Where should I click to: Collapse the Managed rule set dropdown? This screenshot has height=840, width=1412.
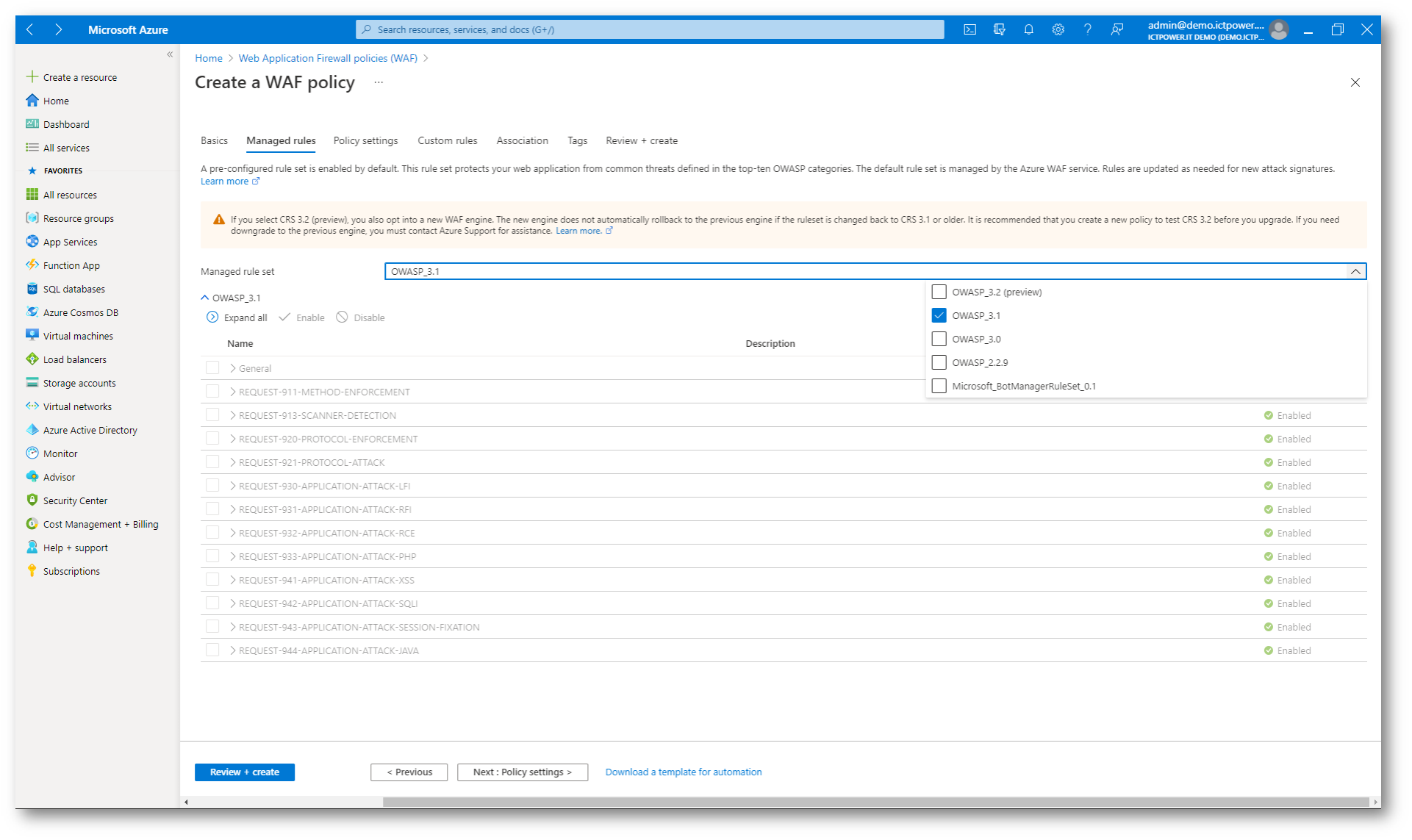(x=1355, y=271)
